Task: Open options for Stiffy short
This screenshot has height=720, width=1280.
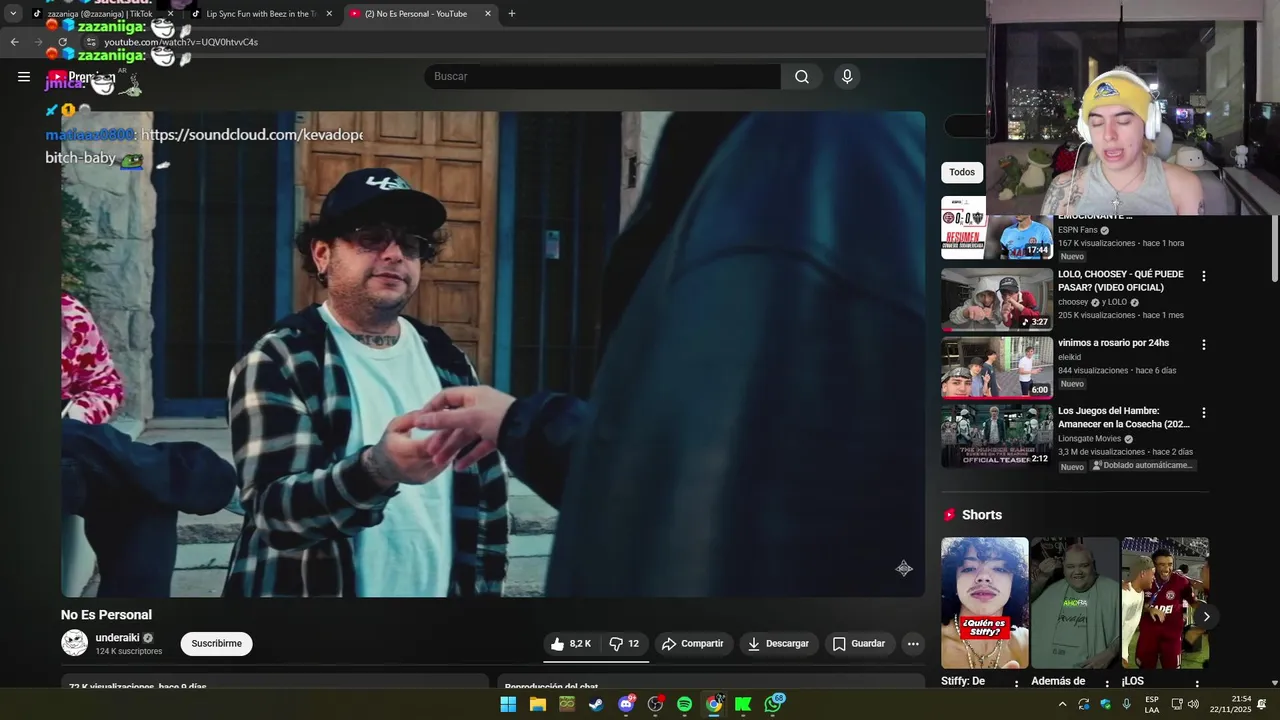Action: pyautogui.click(x=1017, y=684)
